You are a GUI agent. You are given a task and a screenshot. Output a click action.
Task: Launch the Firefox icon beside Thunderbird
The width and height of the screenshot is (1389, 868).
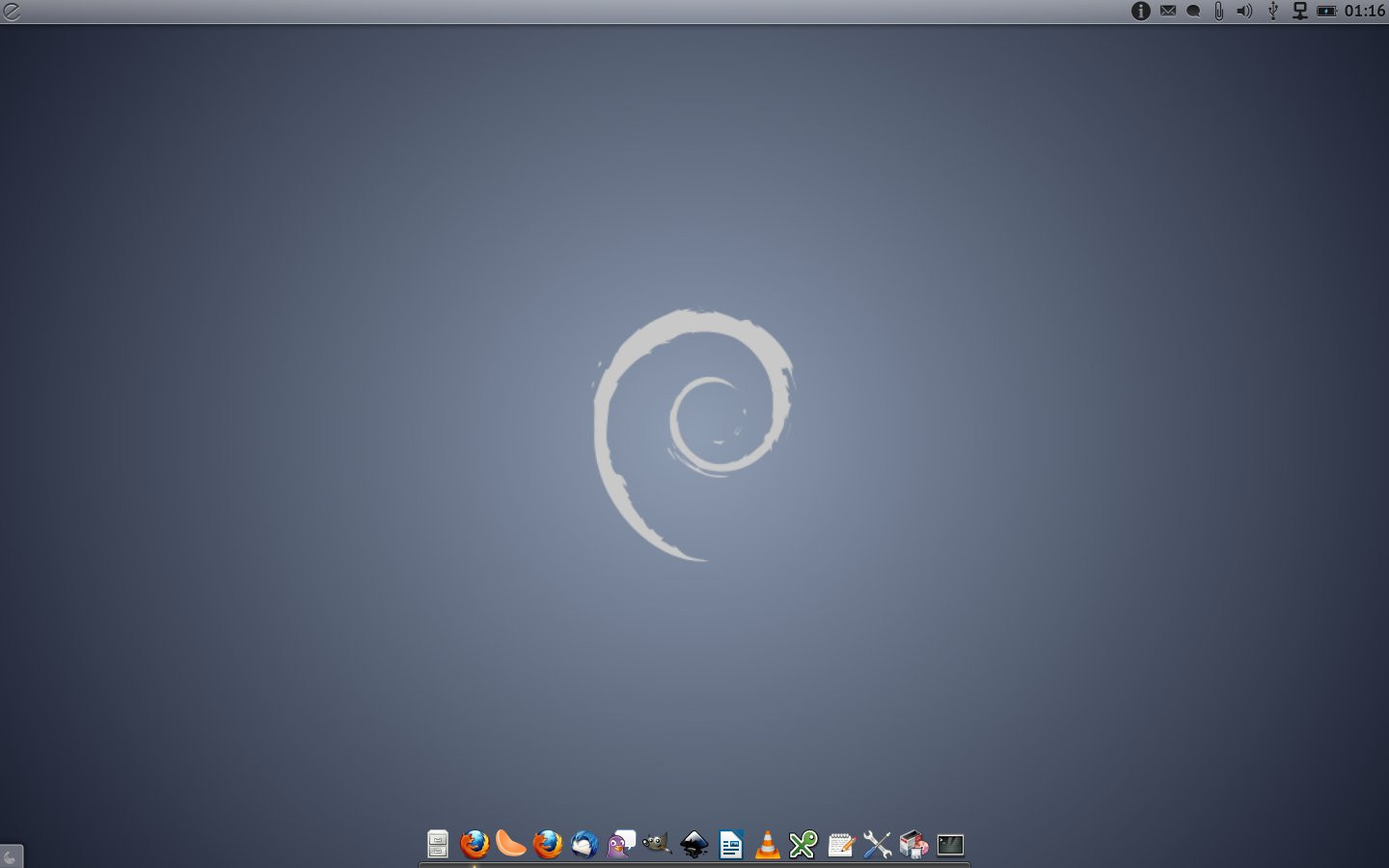(x=548, y=844)
